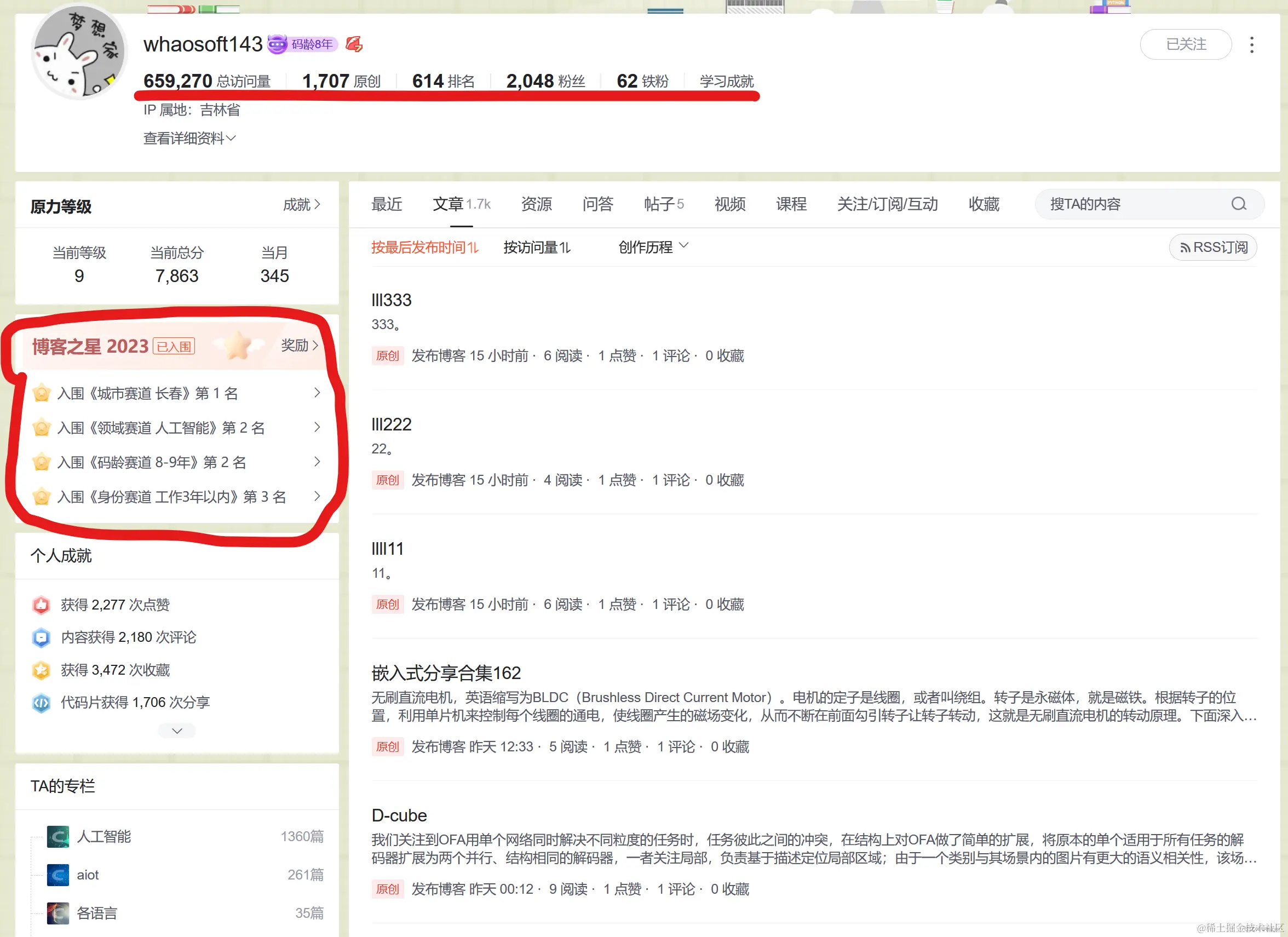Open 学习成就 link
Image resolution: width=1288 pixels, height=937 pixels.
(726, 81)
